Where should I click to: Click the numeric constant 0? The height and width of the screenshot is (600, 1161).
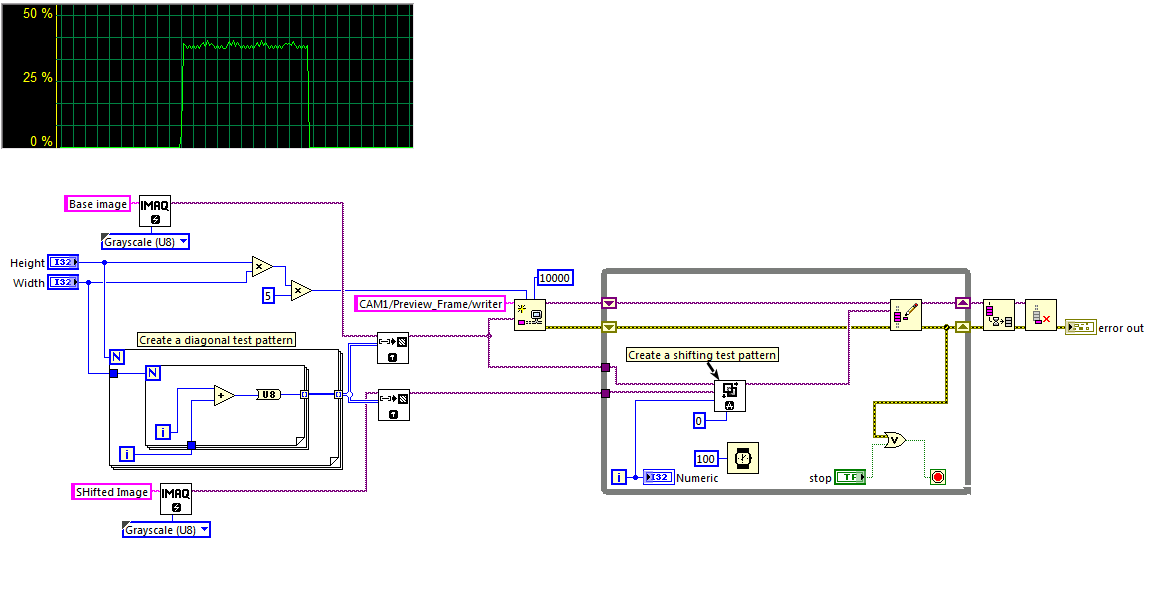tap(699, 421)
